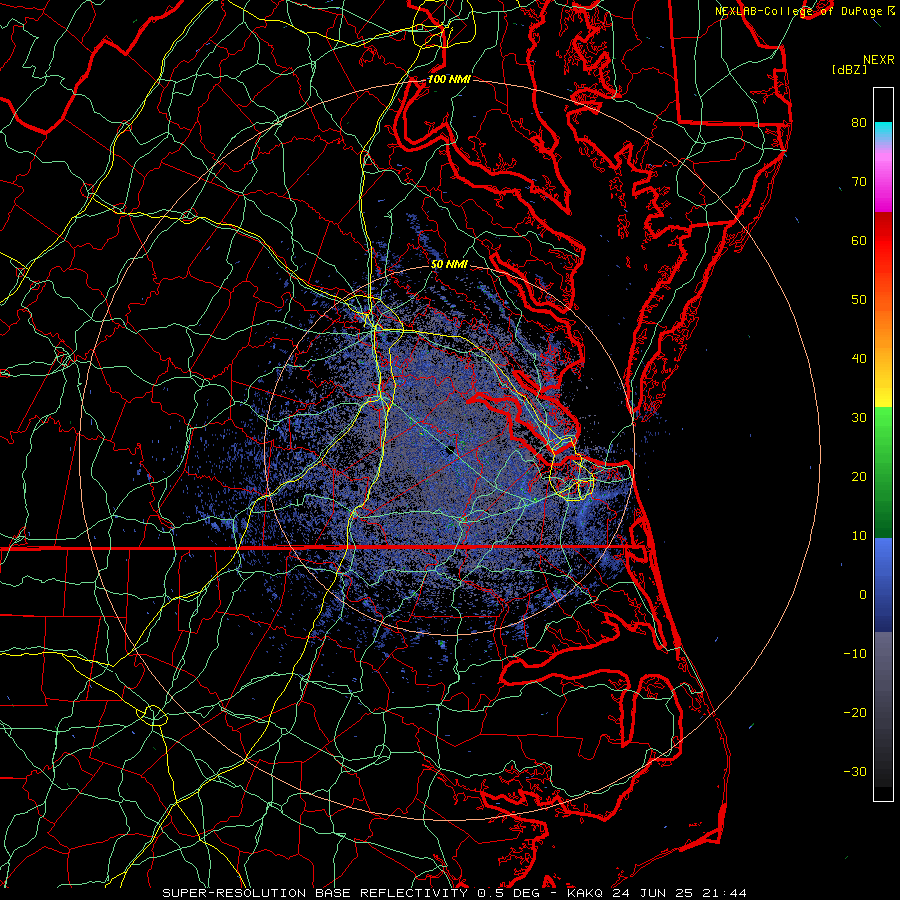Screen dimensions: 900x900
Task: Click the -30 dBZ scale value
Action: (x=855, y=772)
